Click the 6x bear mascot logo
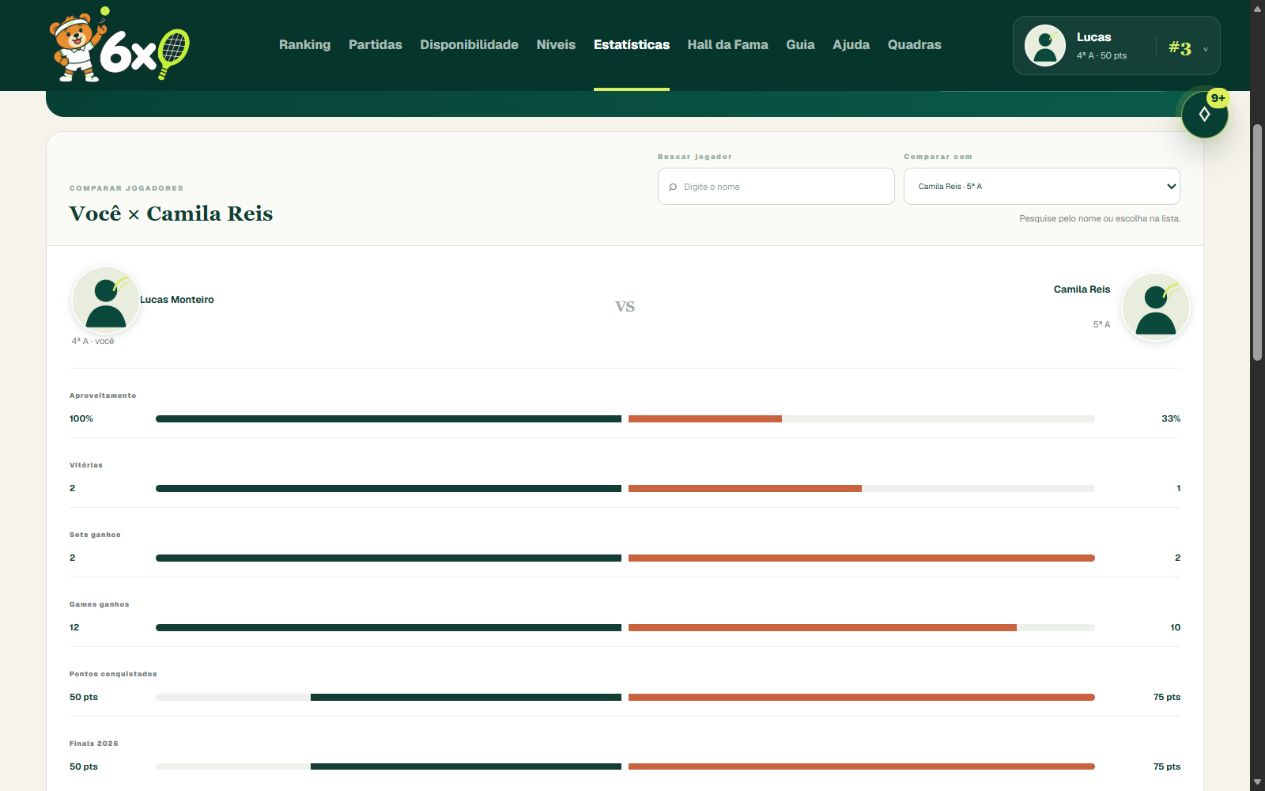 (x=119, y=45)
